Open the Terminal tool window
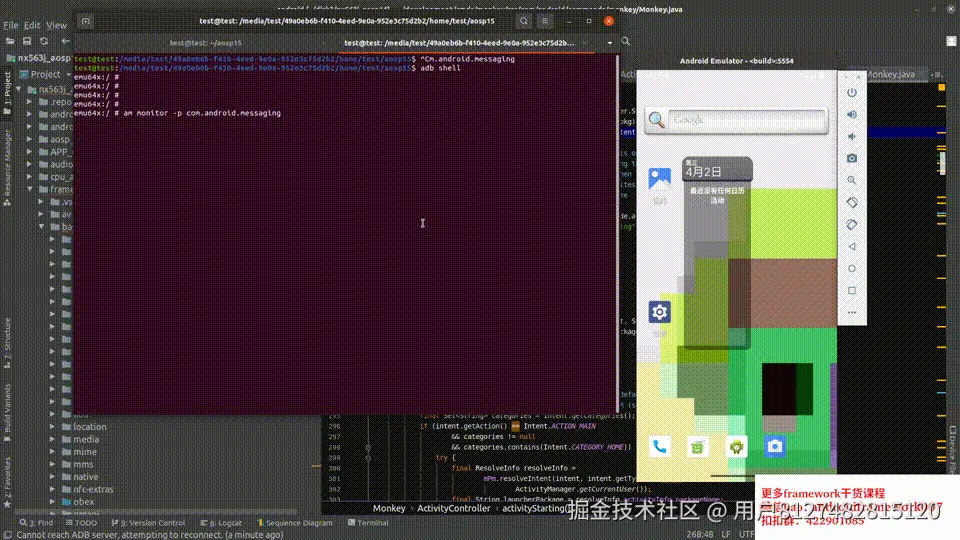Viewport: 960px width, 540px height. coord(368,523)
